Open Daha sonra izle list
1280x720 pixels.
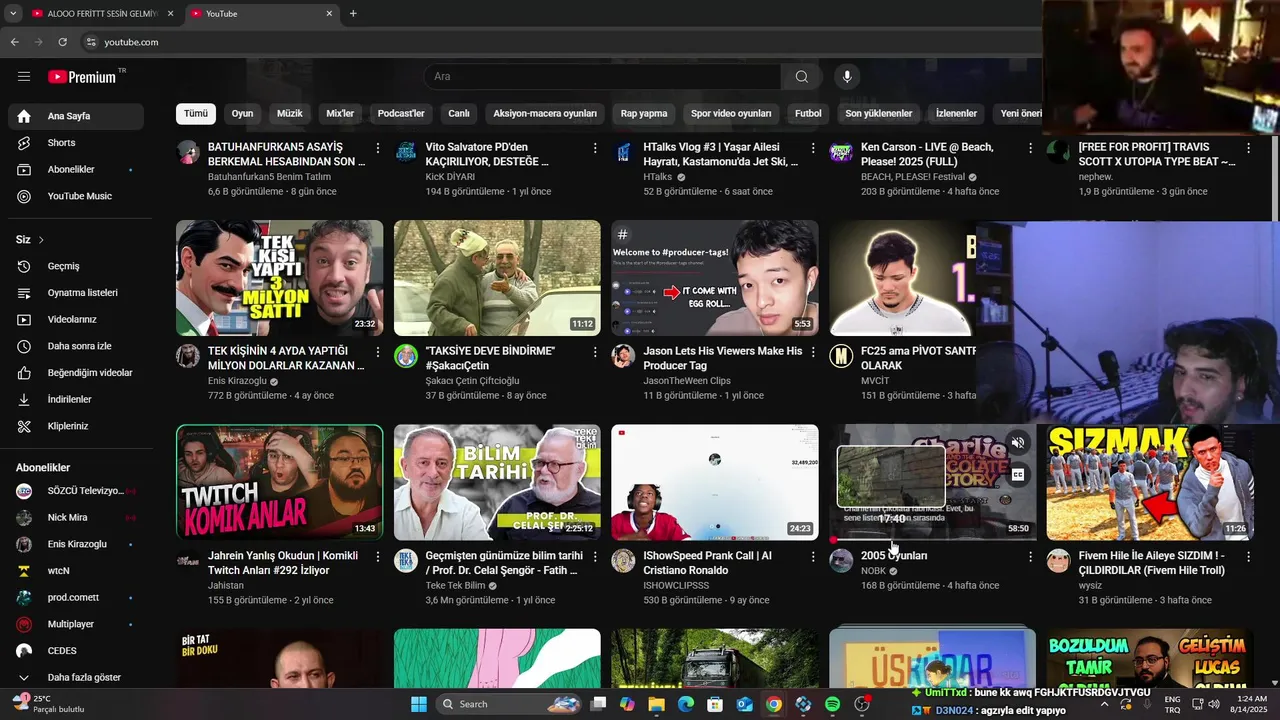(x=76, y=346)
